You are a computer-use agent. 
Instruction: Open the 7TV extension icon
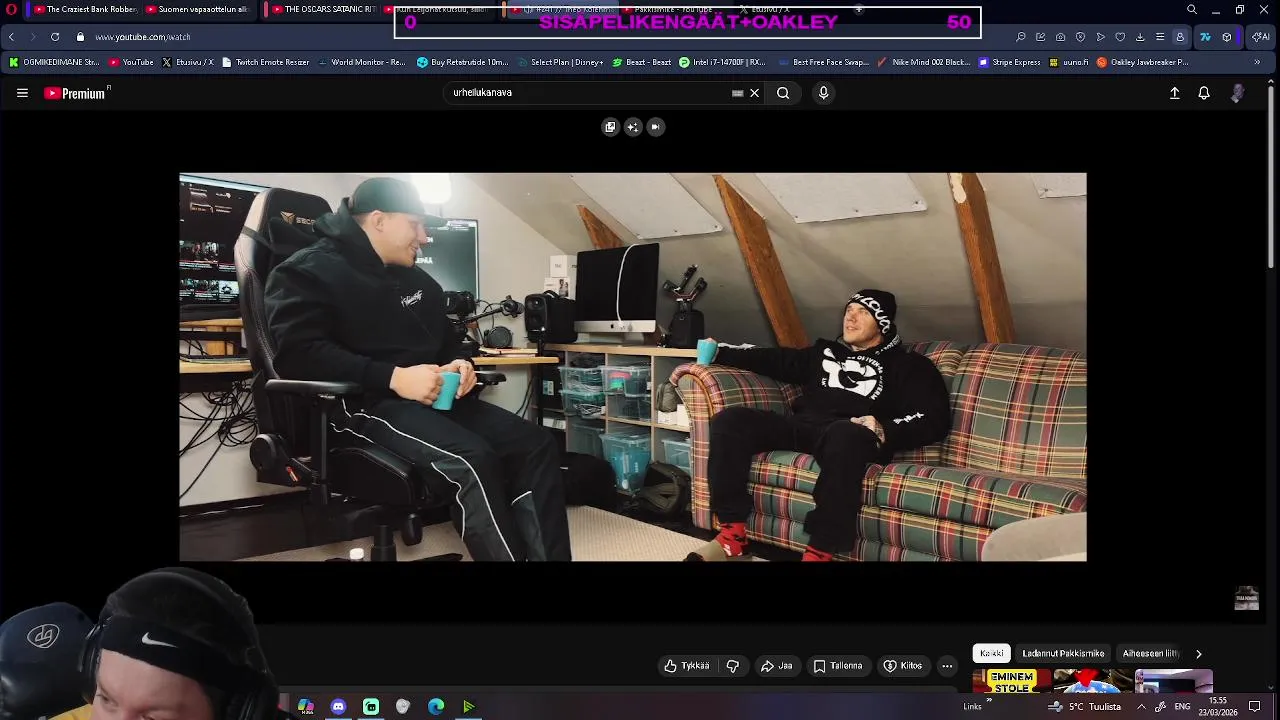pos(1205,37)
